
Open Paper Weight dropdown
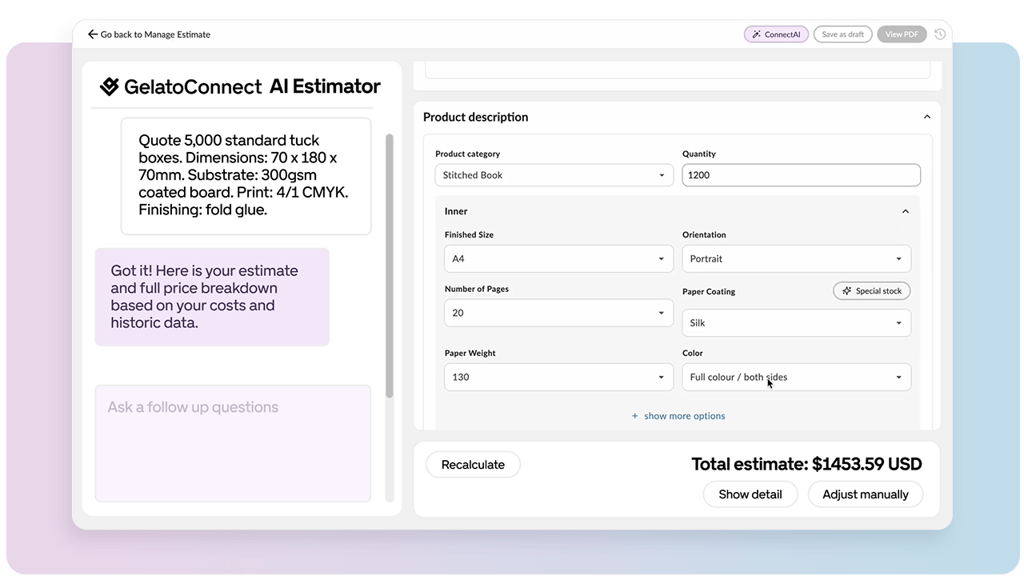[x=558, y=377]
